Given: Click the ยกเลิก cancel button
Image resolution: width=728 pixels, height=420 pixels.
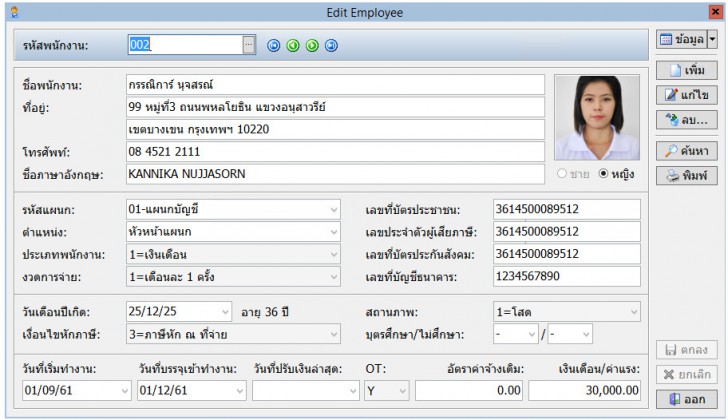Looking at the screenshot, I should click(x=687, y=375).
